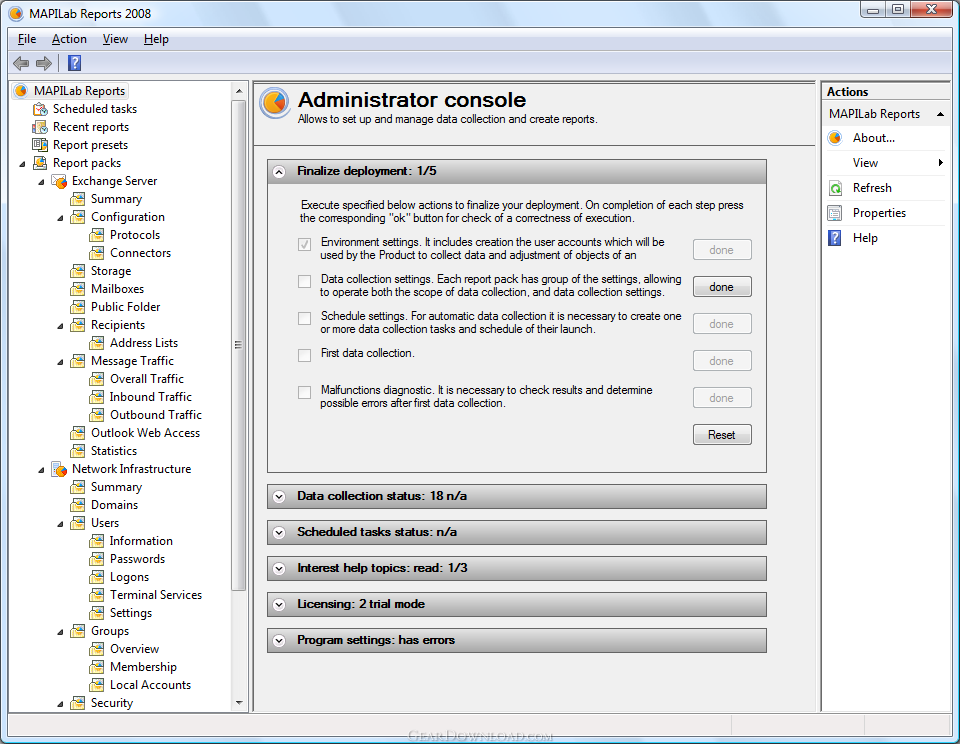
Task: Click the Scheduled tasks tree icon
Action: pyautogui.click(x=40, y=109)
